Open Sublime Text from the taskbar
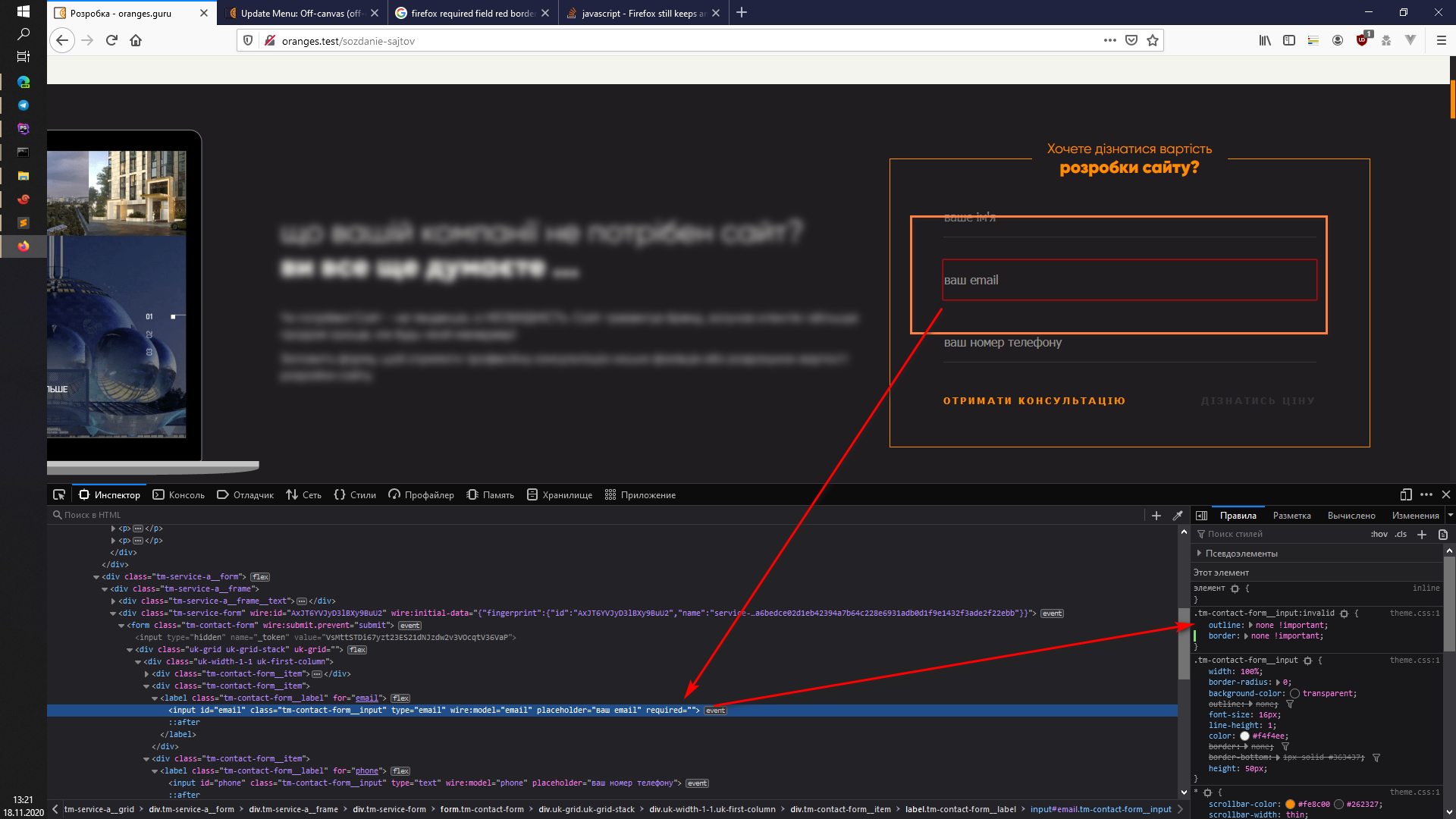The image size is (1456, 819). tap(24, 223)
